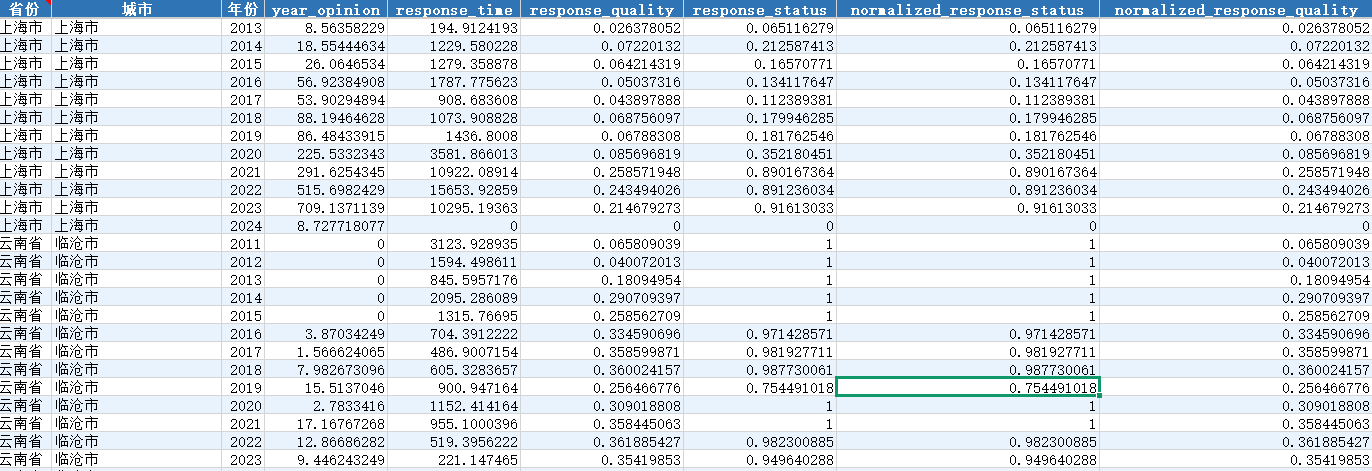Select the year_opinion cell with value 709.1371139
Viewport: 1372px width, 471px height.
(x=325, y=208)
